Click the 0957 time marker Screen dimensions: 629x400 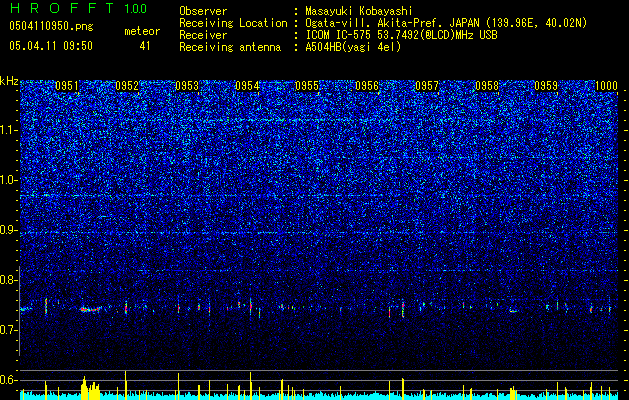pos(427,86)
